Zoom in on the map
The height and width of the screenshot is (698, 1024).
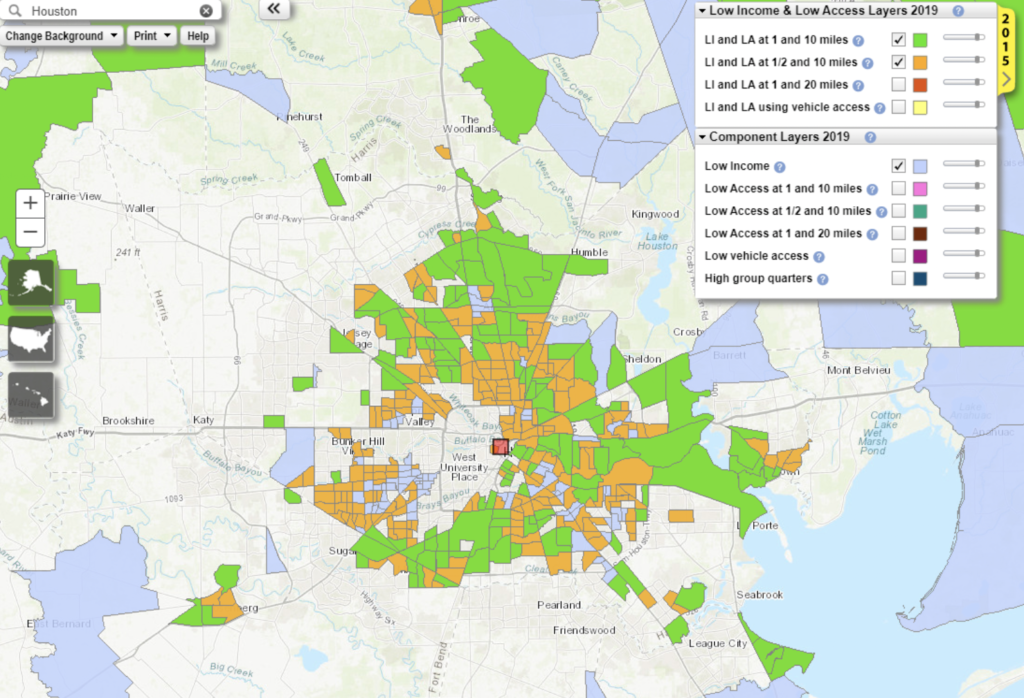pos(31,202)
